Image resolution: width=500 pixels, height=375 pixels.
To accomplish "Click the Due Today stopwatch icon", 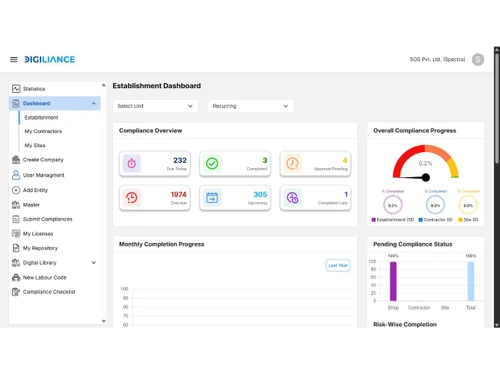I will [x=132, y=163].
